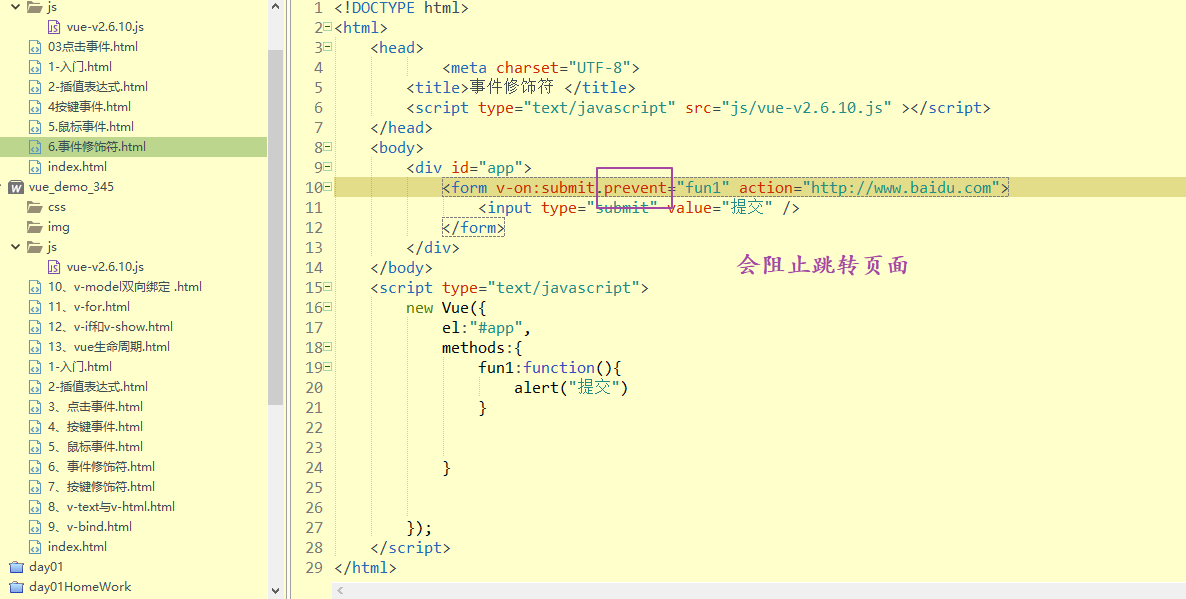Click the "http://www.baidu.com" action value
This screenshot has width=1186, height=599.
point(902,188)
